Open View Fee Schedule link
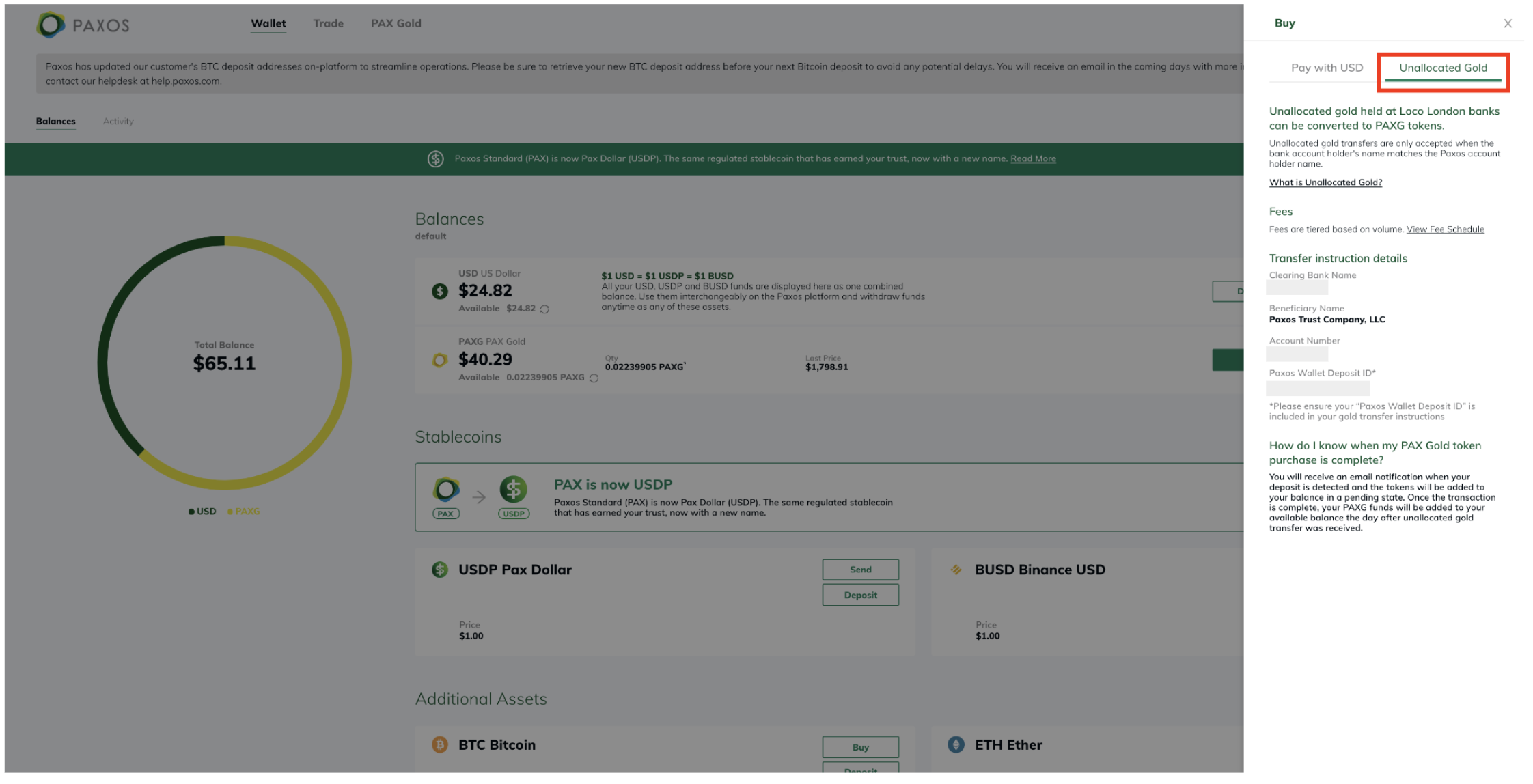The height and width of the screenshot is (784, 1533). point(1445,229)
